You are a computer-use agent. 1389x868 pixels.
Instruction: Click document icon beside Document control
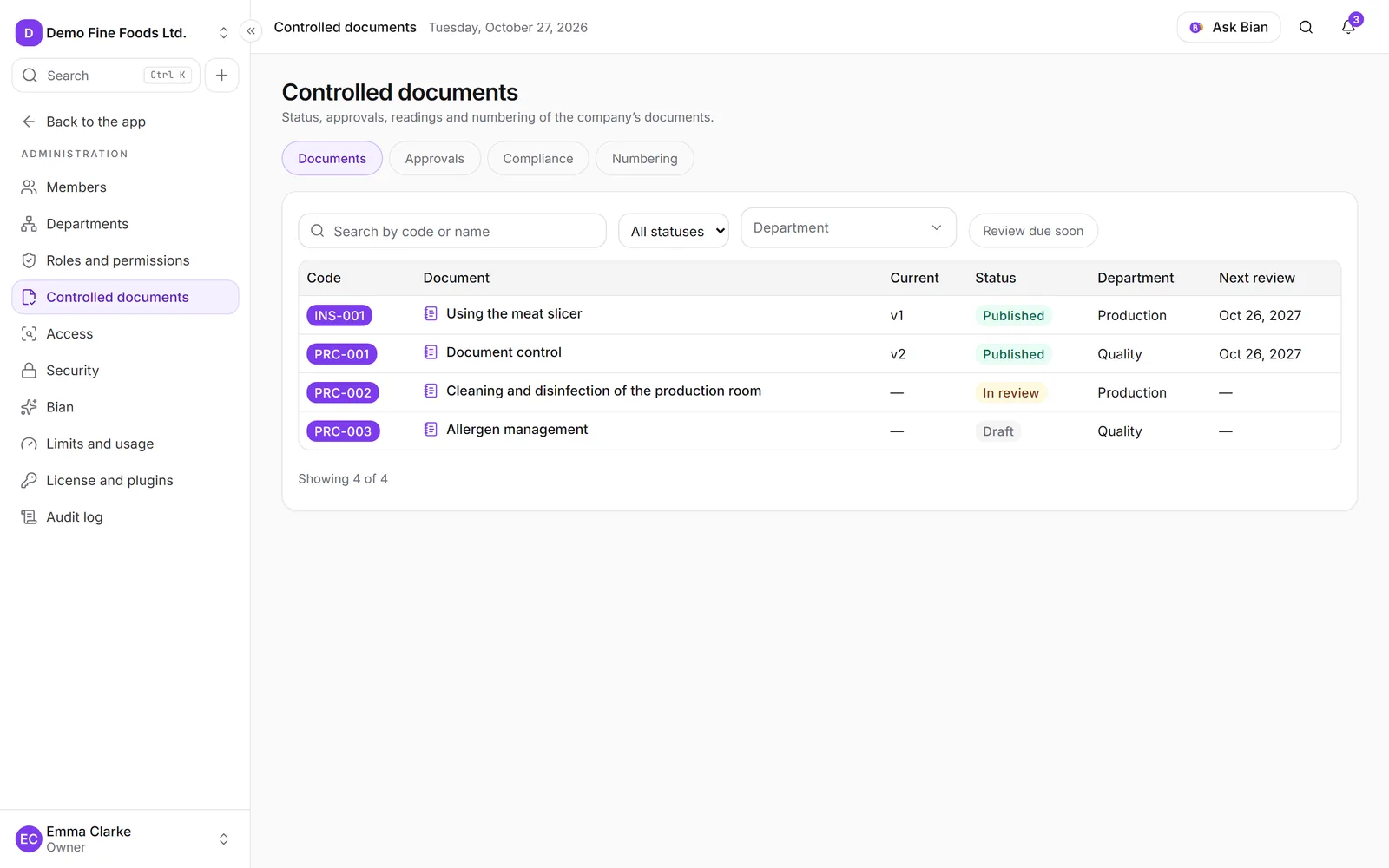click(x=431, y=352)
